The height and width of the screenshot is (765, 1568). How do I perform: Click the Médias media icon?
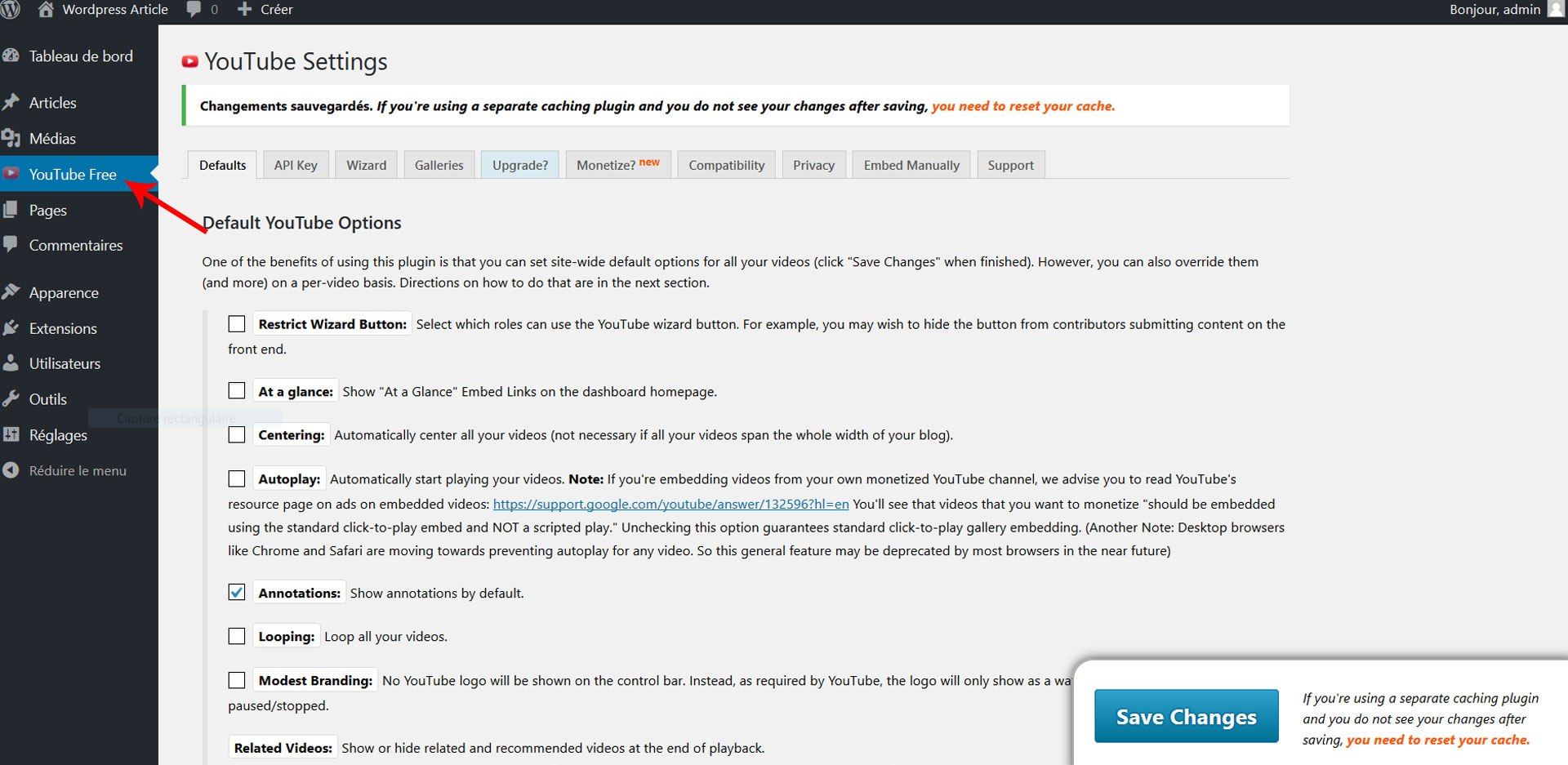click(11, 138)
